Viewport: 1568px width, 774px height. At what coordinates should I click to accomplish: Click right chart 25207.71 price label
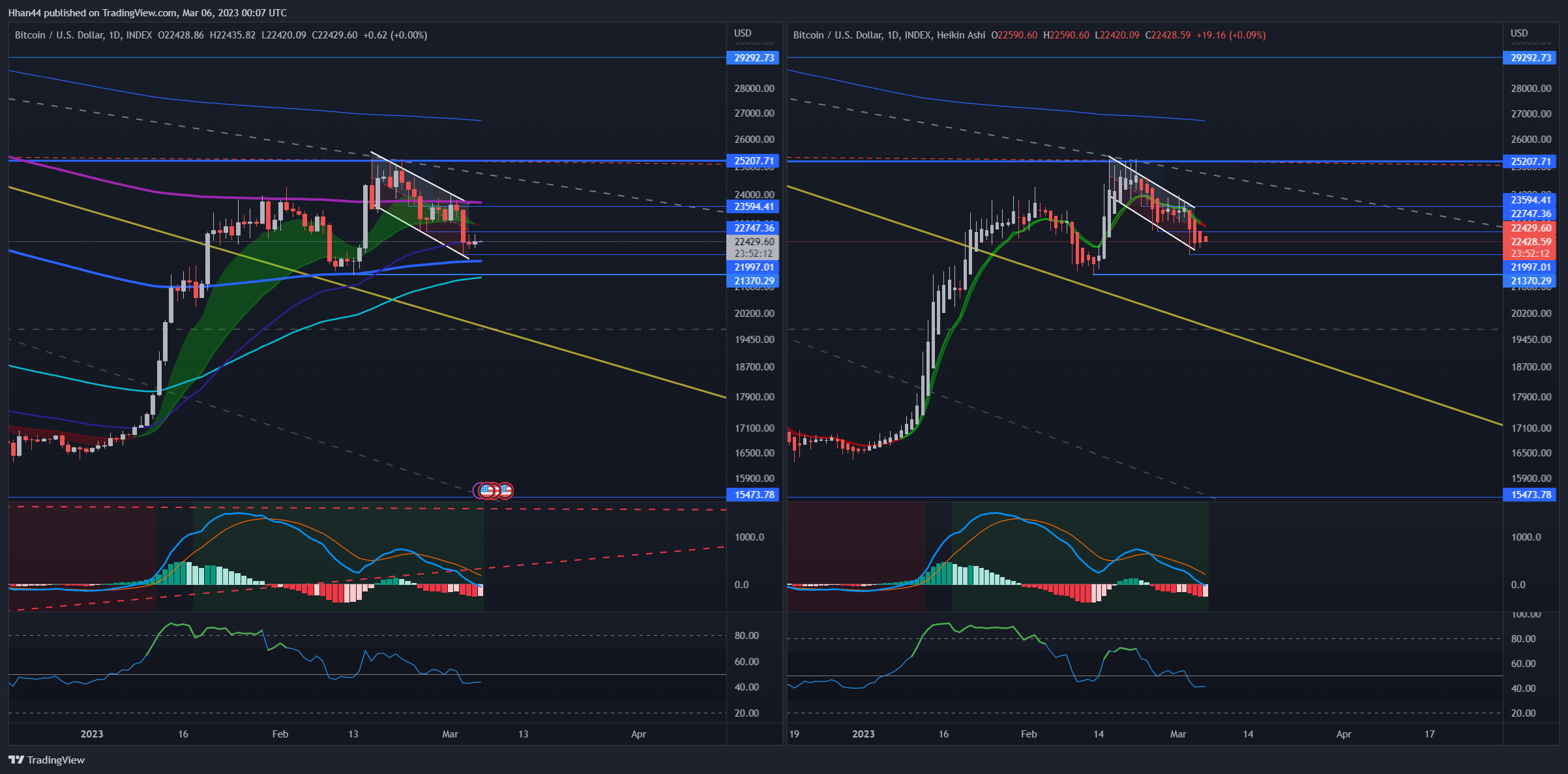[x=1530, y=161]
